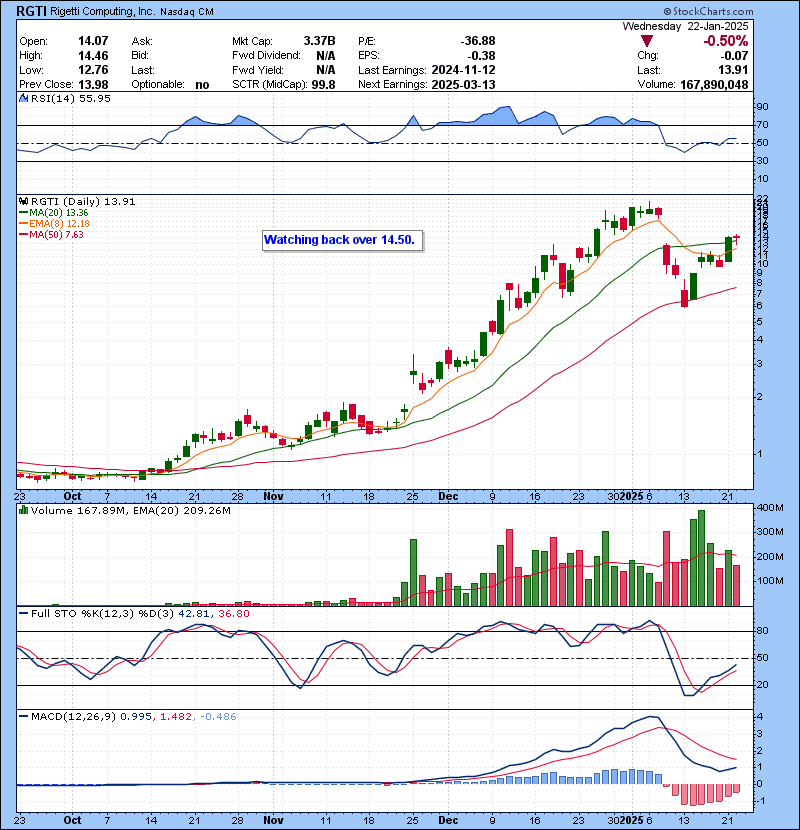Click the candlestick icon beside RGTI (Daily)
800x830 pixels.
[x=23, y=202]
